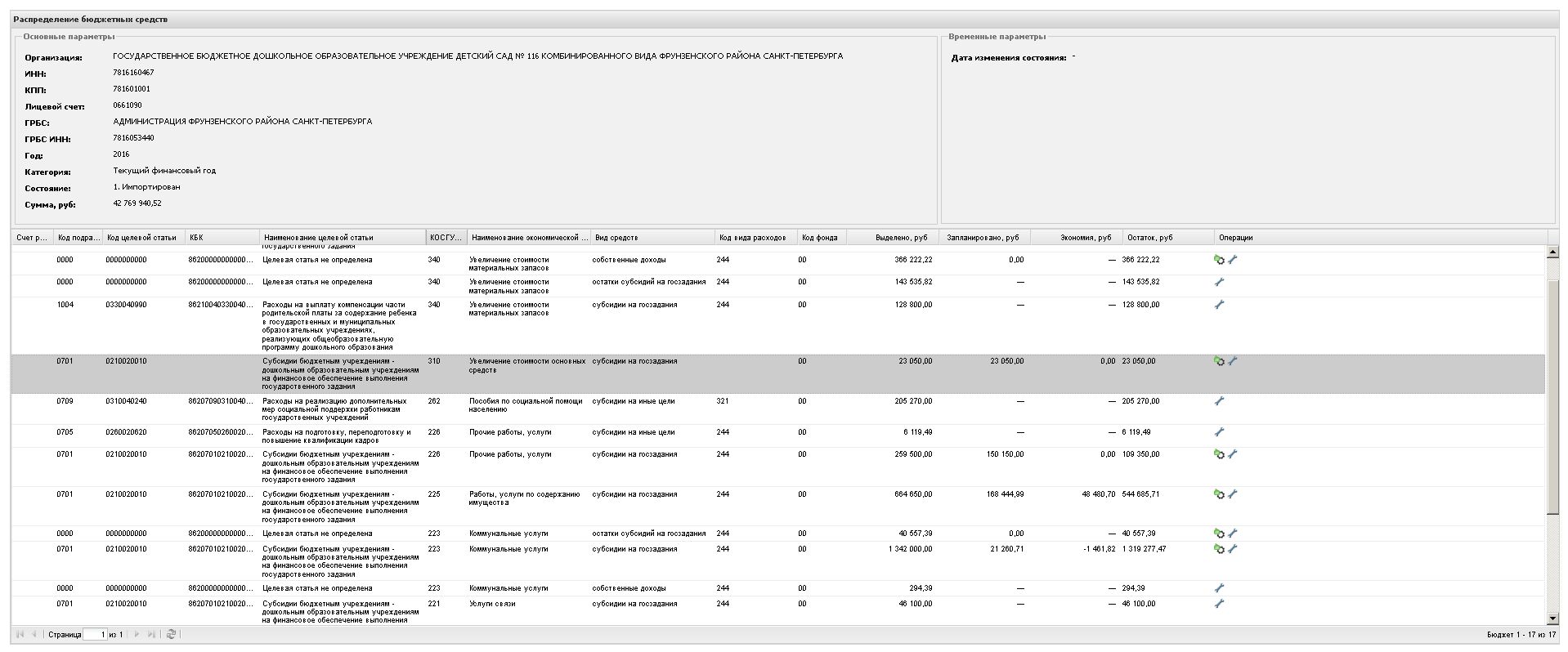The height and width of the screenshot is (652, 1568).
Task: Click the table scrollbar down arrow
Action: (x=1553, y=619)
